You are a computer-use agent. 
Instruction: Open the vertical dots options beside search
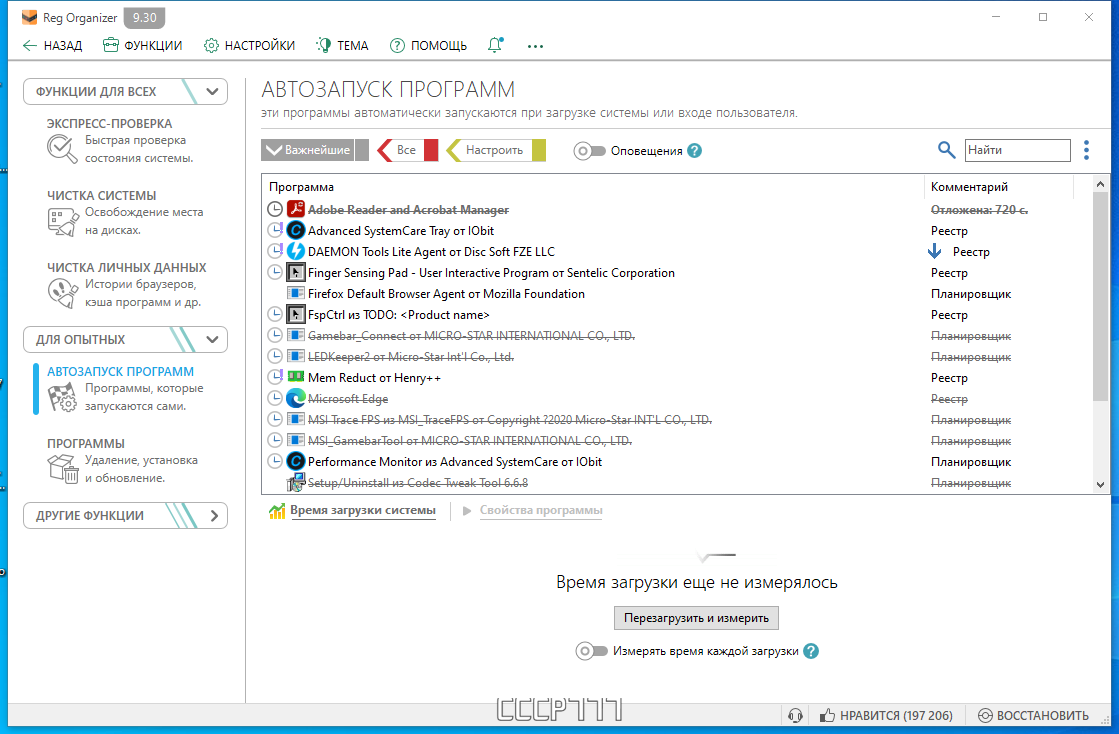[x=1086, y=150]
